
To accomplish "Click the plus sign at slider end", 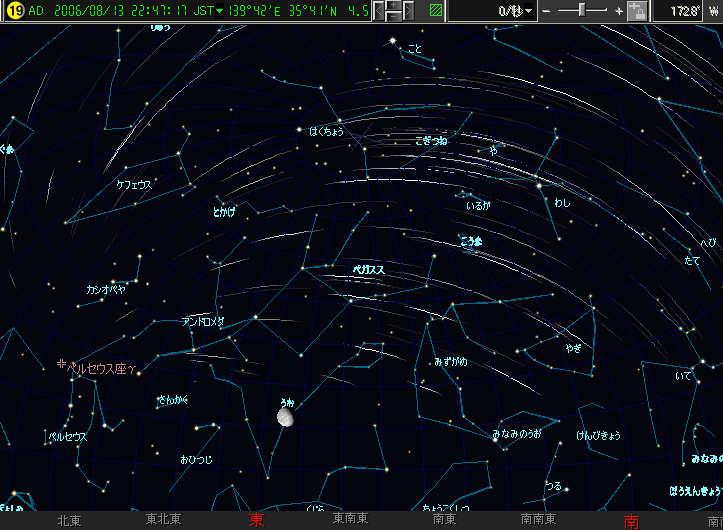I will [619, 11].
